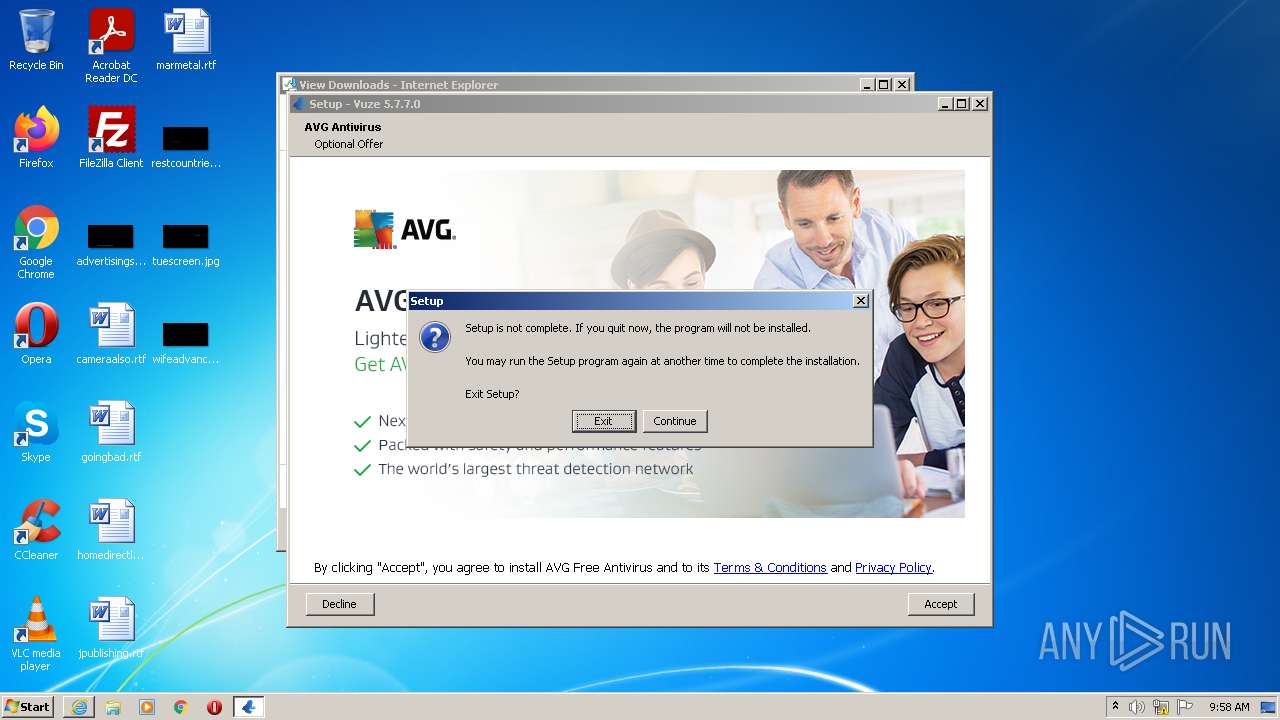The width and height of the screenshot is (1280, 720).
Task: Select homedirectl... desktop file
Action: (x=111, y=530)
